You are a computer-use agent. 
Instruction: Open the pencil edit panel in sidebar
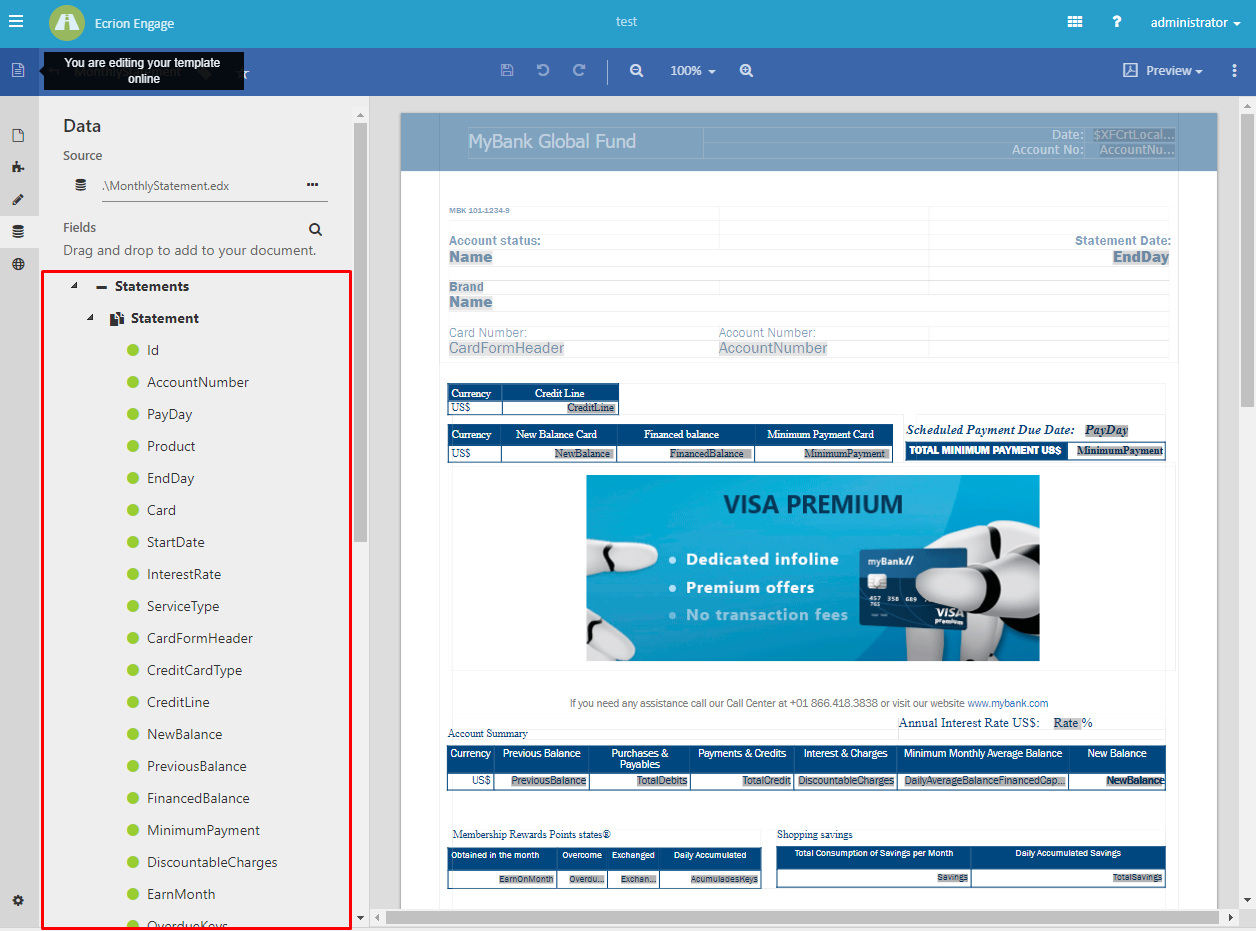pyautogui.click(x=18, y=199)
